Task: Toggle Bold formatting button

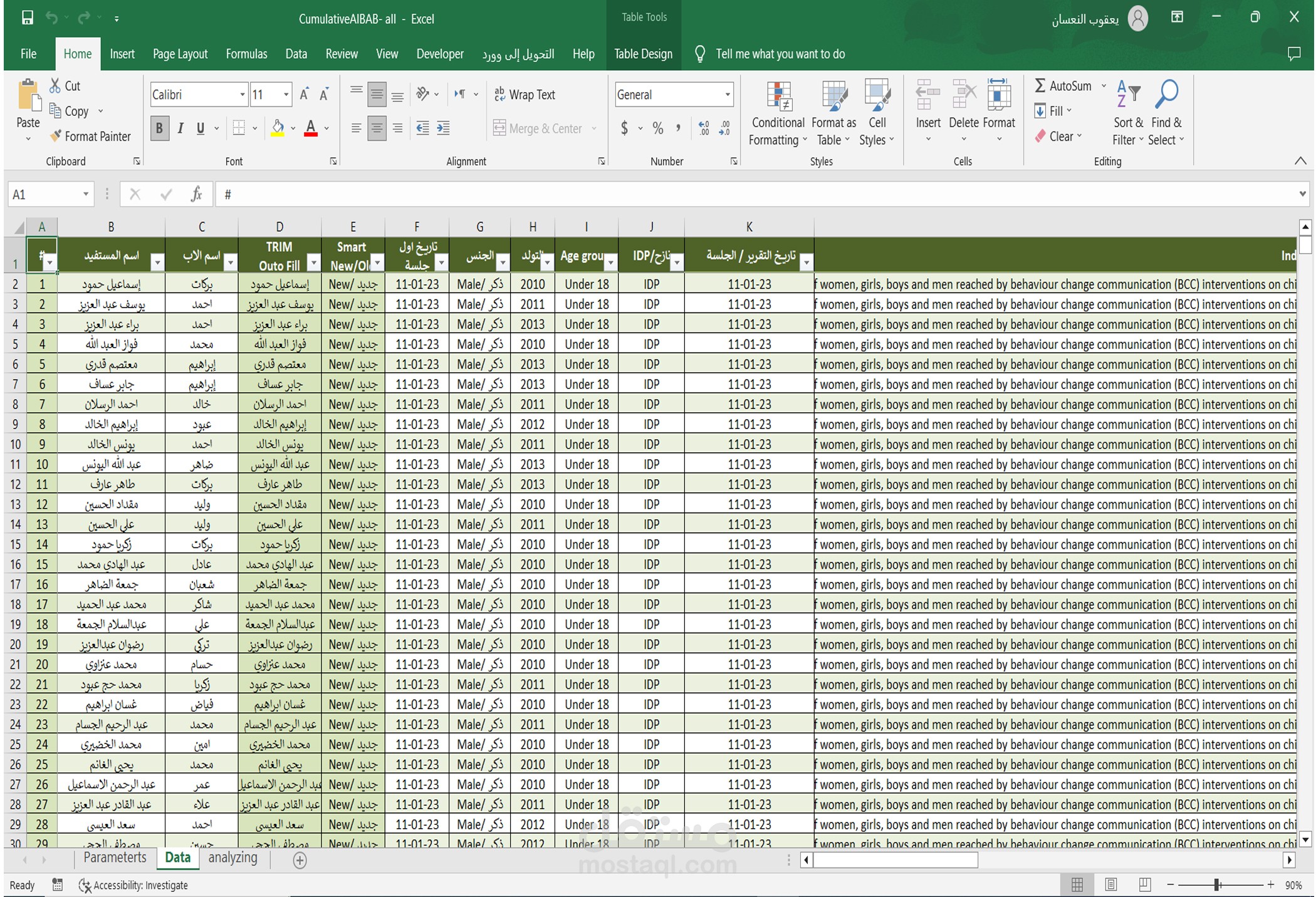Action: click(159, 128)
